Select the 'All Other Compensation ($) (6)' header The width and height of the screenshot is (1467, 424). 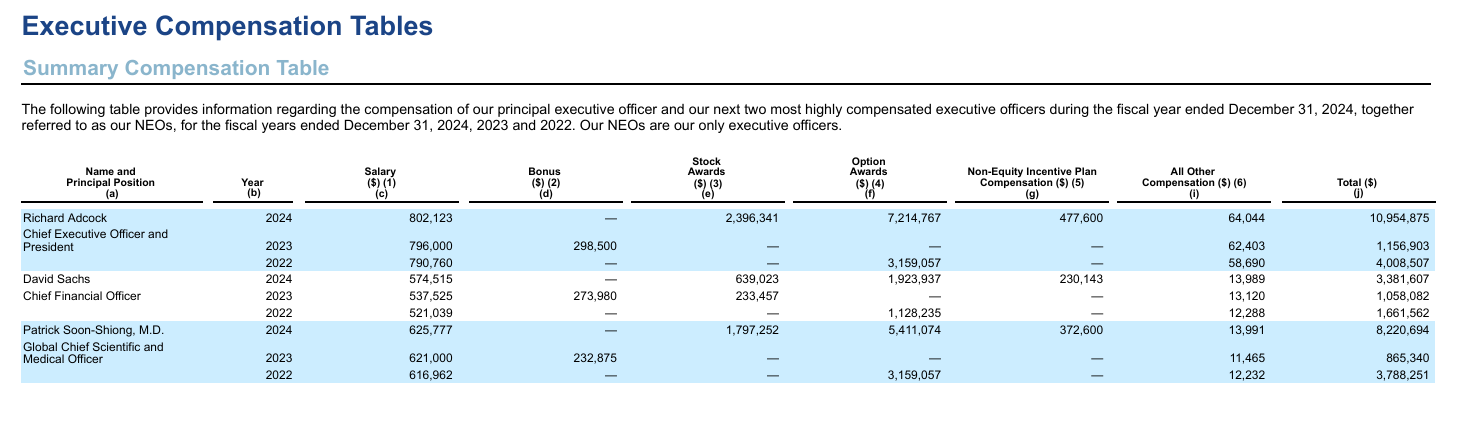click(x=1194, y=183)
